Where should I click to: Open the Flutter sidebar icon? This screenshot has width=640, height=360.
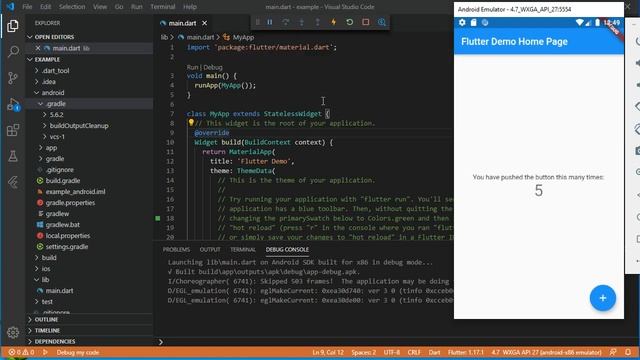[13, 182]
